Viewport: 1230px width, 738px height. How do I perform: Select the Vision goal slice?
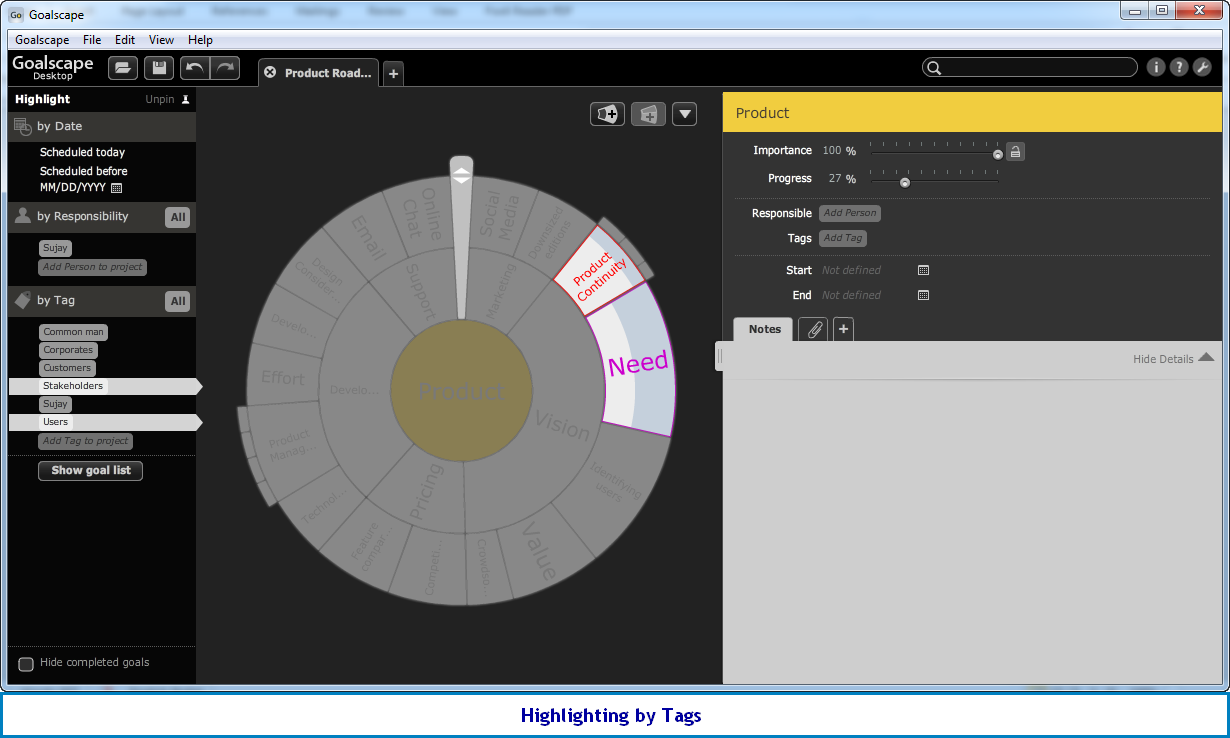click(562, 425)
